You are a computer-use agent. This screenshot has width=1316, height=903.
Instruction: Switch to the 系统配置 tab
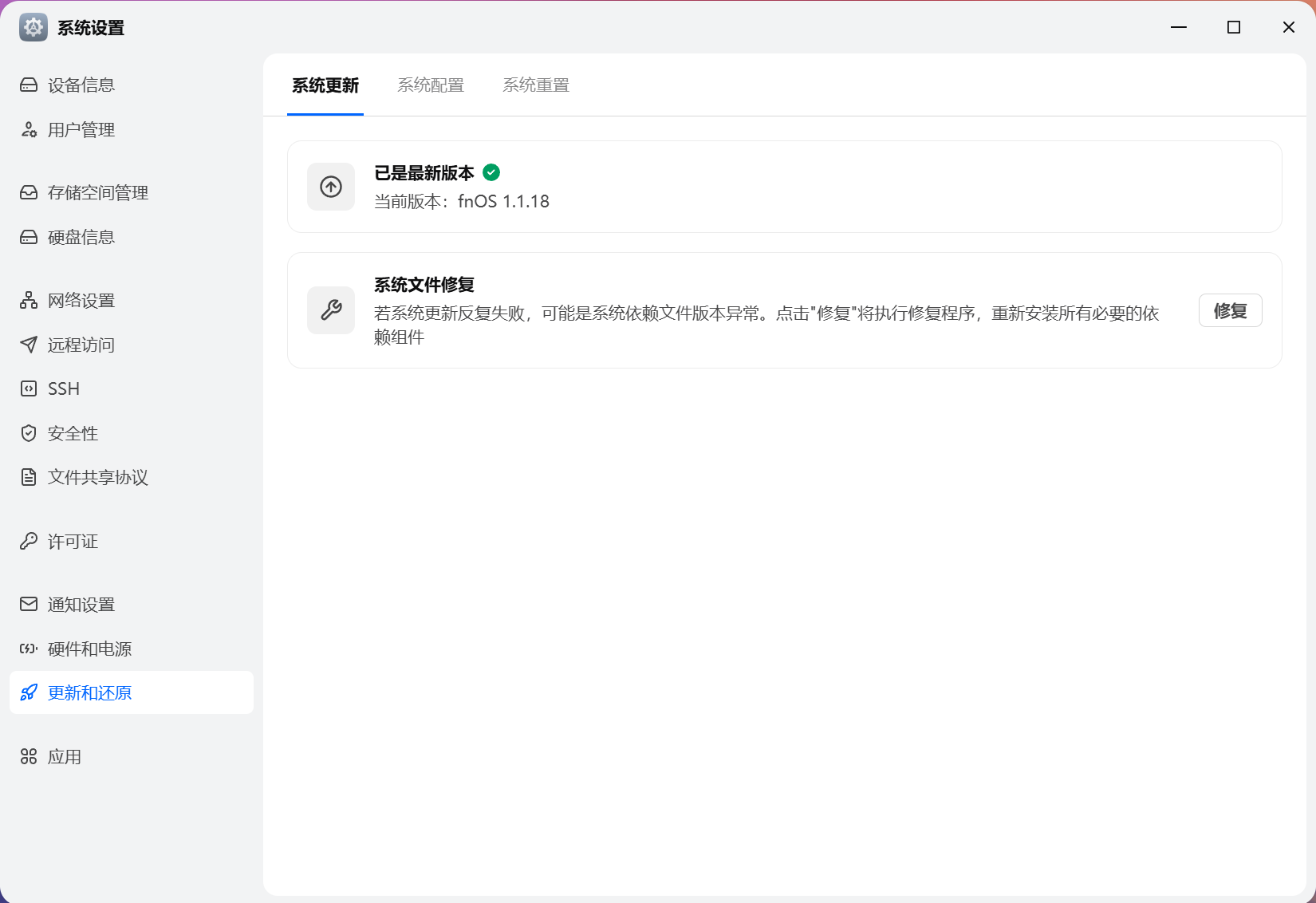pyautogui.click(x=431, y=85)
